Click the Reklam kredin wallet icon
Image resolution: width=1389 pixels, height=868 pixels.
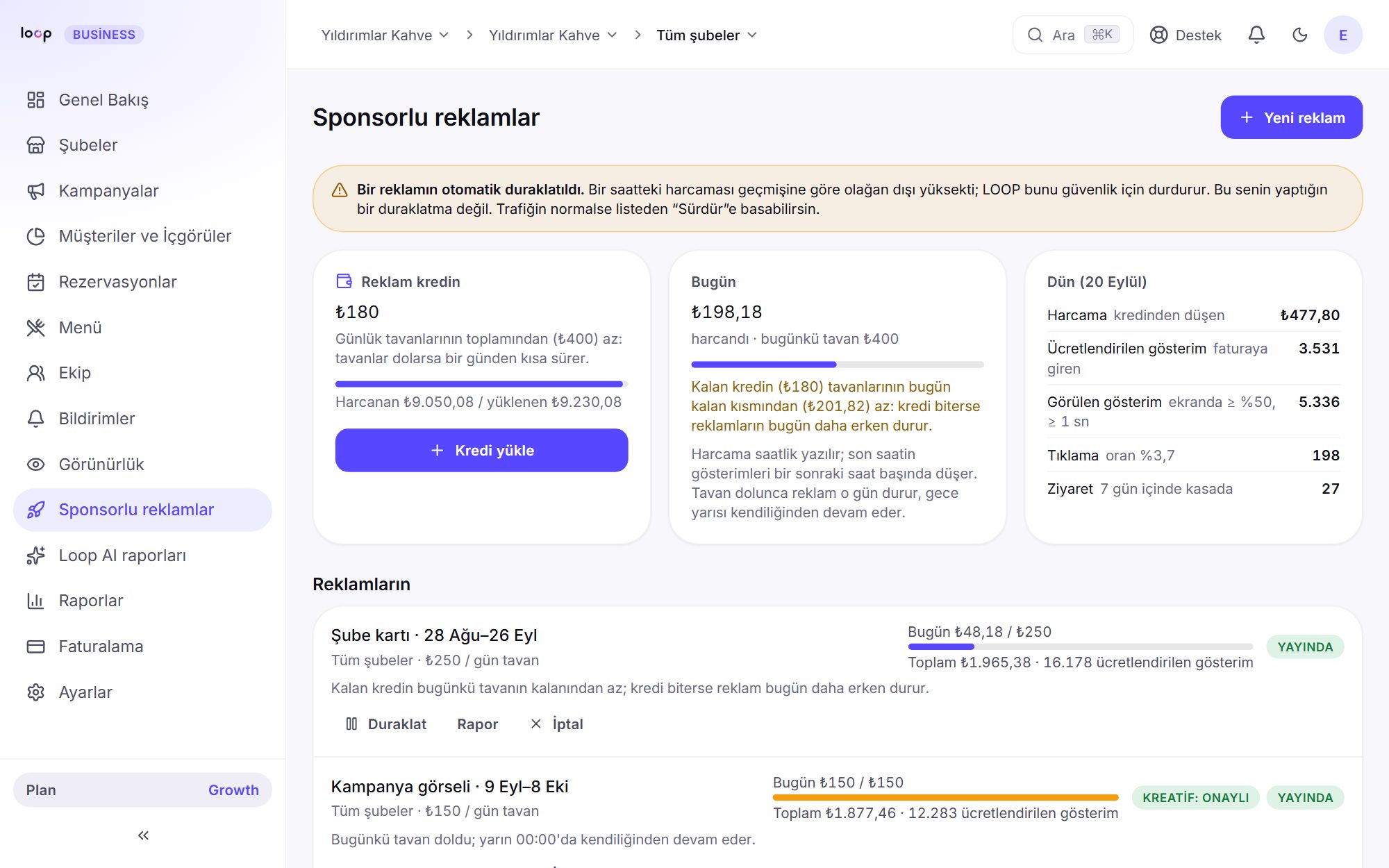(344, 281)
